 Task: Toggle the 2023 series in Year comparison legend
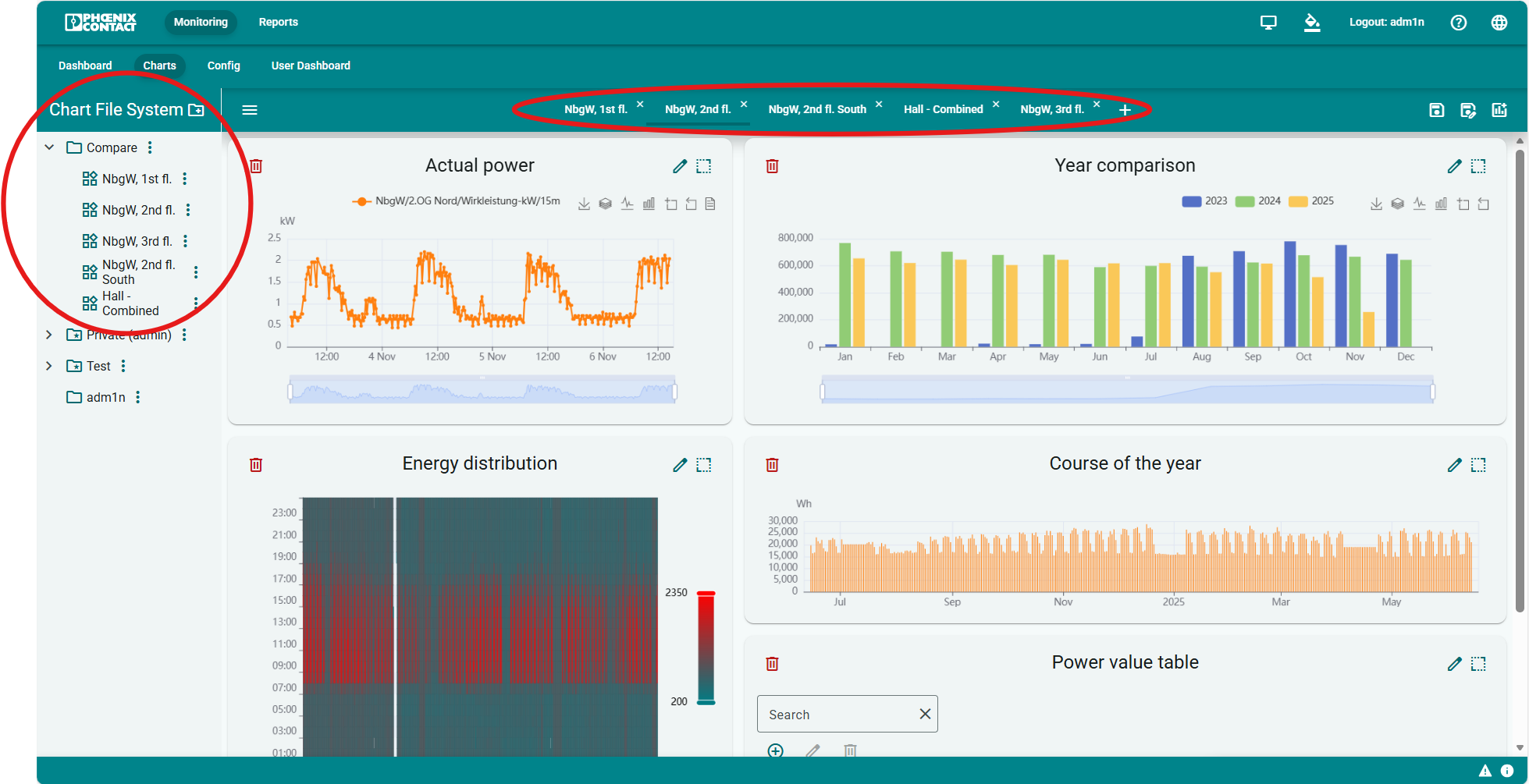click(1204, 201)
